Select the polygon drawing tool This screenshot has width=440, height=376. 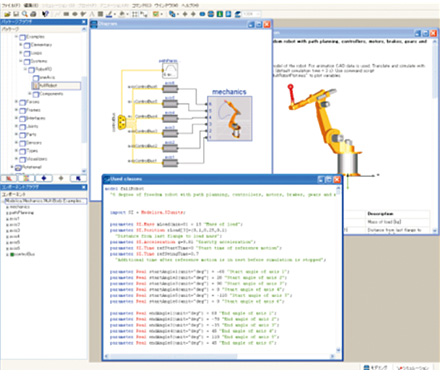pyautogui.click(x=83, y=14)
